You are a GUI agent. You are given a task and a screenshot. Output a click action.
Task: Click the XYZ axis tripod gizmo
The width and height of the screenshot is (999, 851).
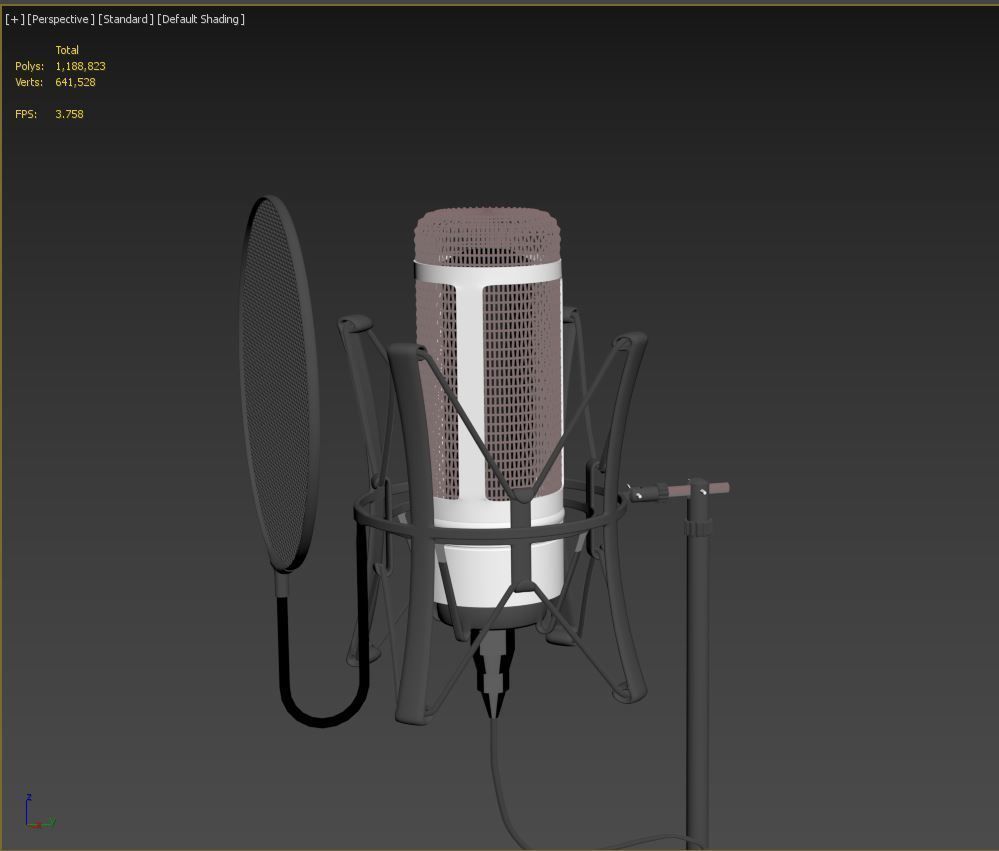(40, 812)
